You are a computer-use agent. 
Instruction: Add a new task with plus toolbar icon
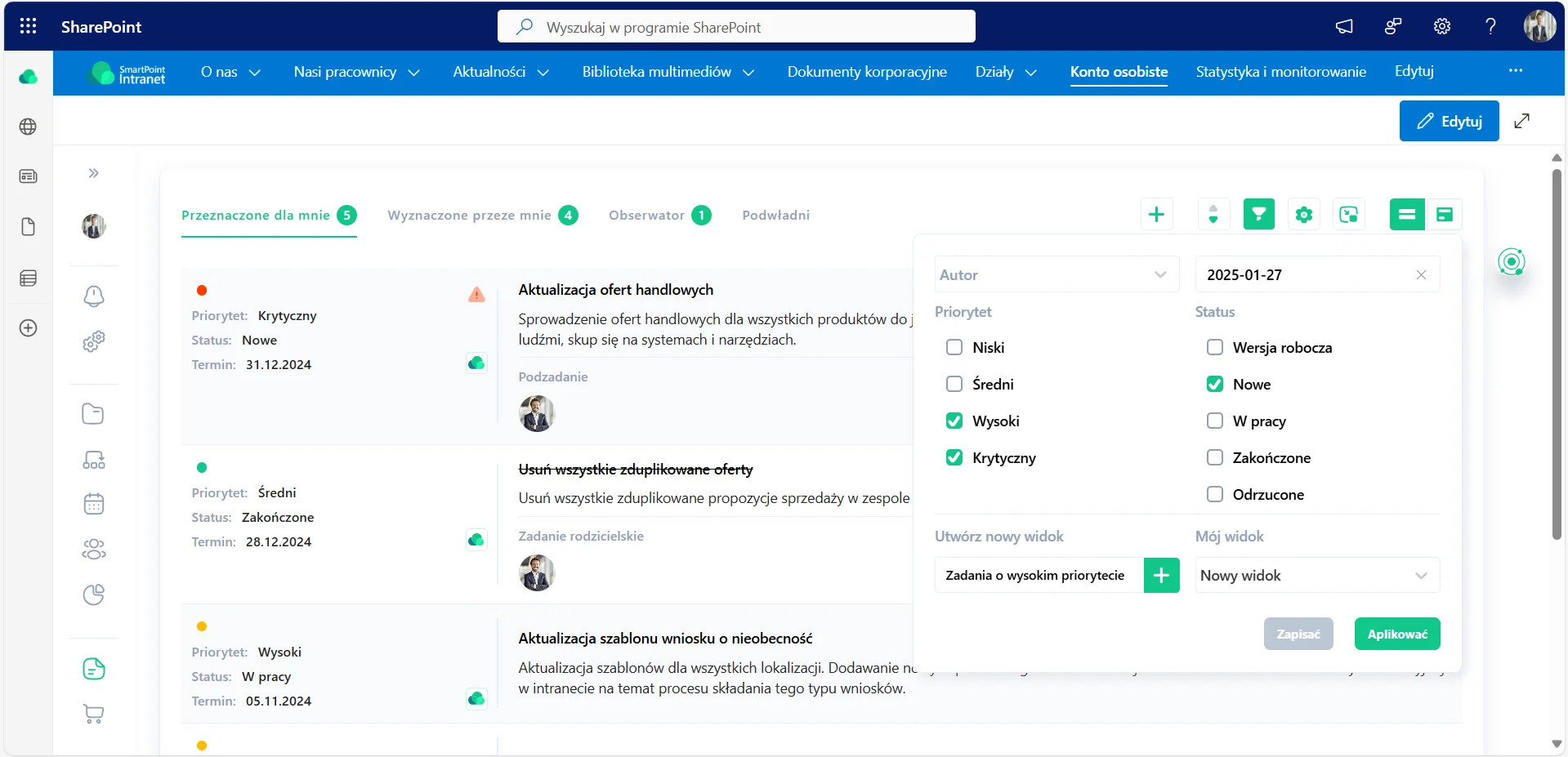[1156, 215]
